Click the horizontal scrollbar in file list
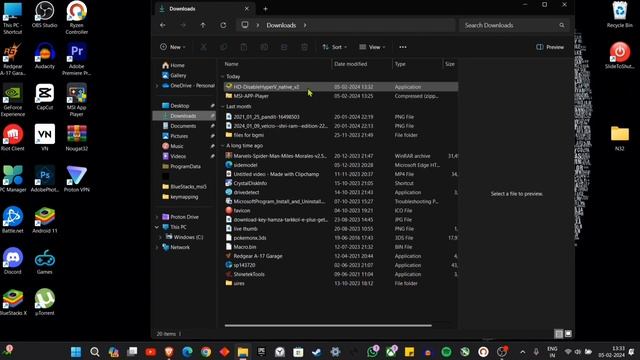The height and width of the screenshot is (360, 640). click(x=328, y=326)
